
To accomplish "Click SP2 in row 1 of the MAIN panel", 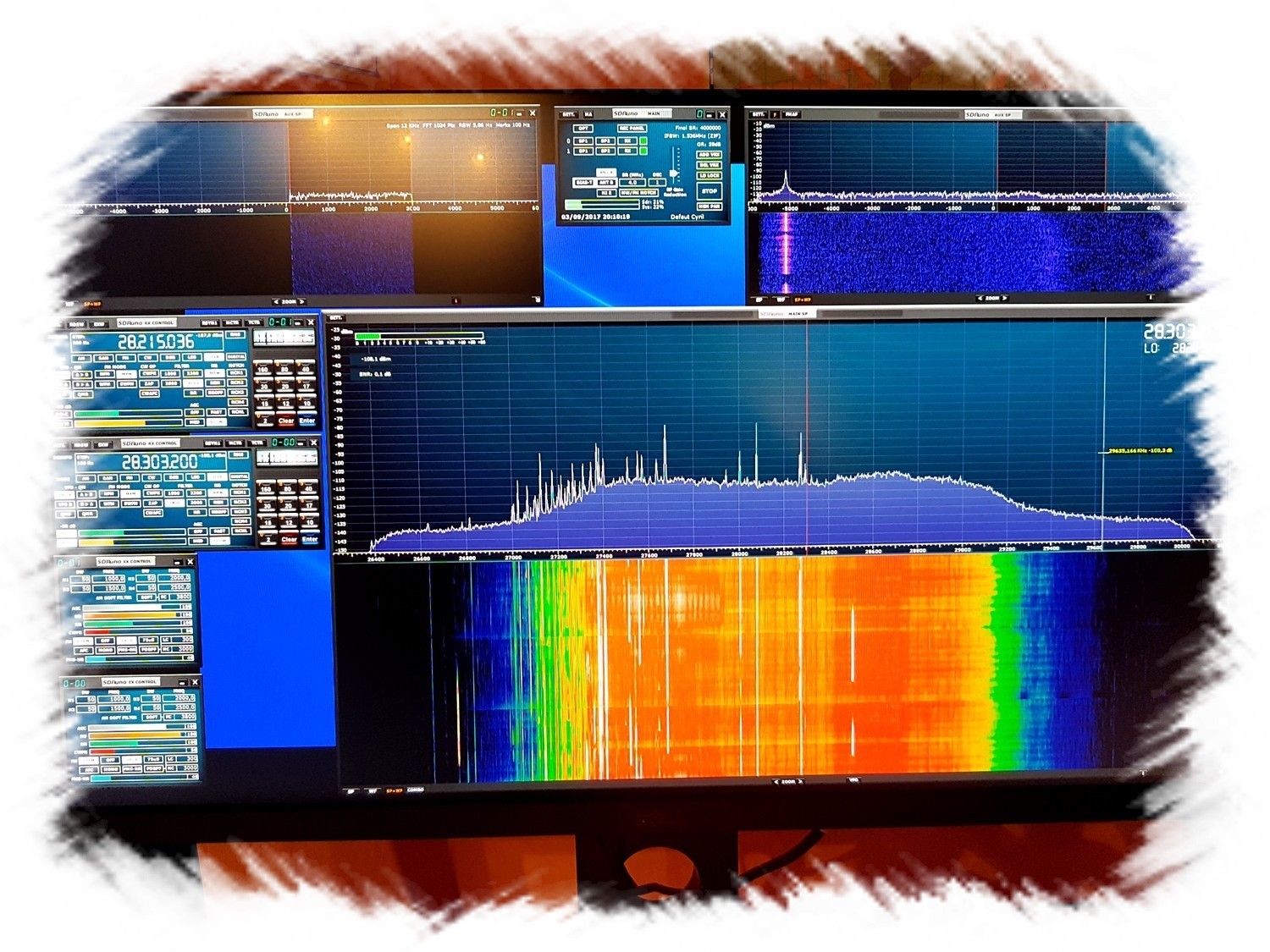I will tap(605, 151).
